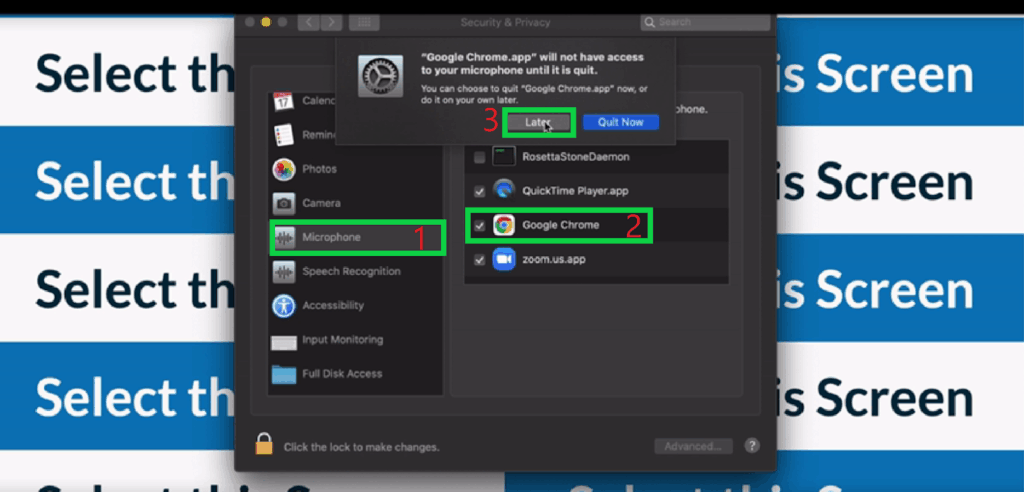Choose Camera in the sidebar list
The height and width of the screenshot is (492, 1024).
(x=320, y=203)
